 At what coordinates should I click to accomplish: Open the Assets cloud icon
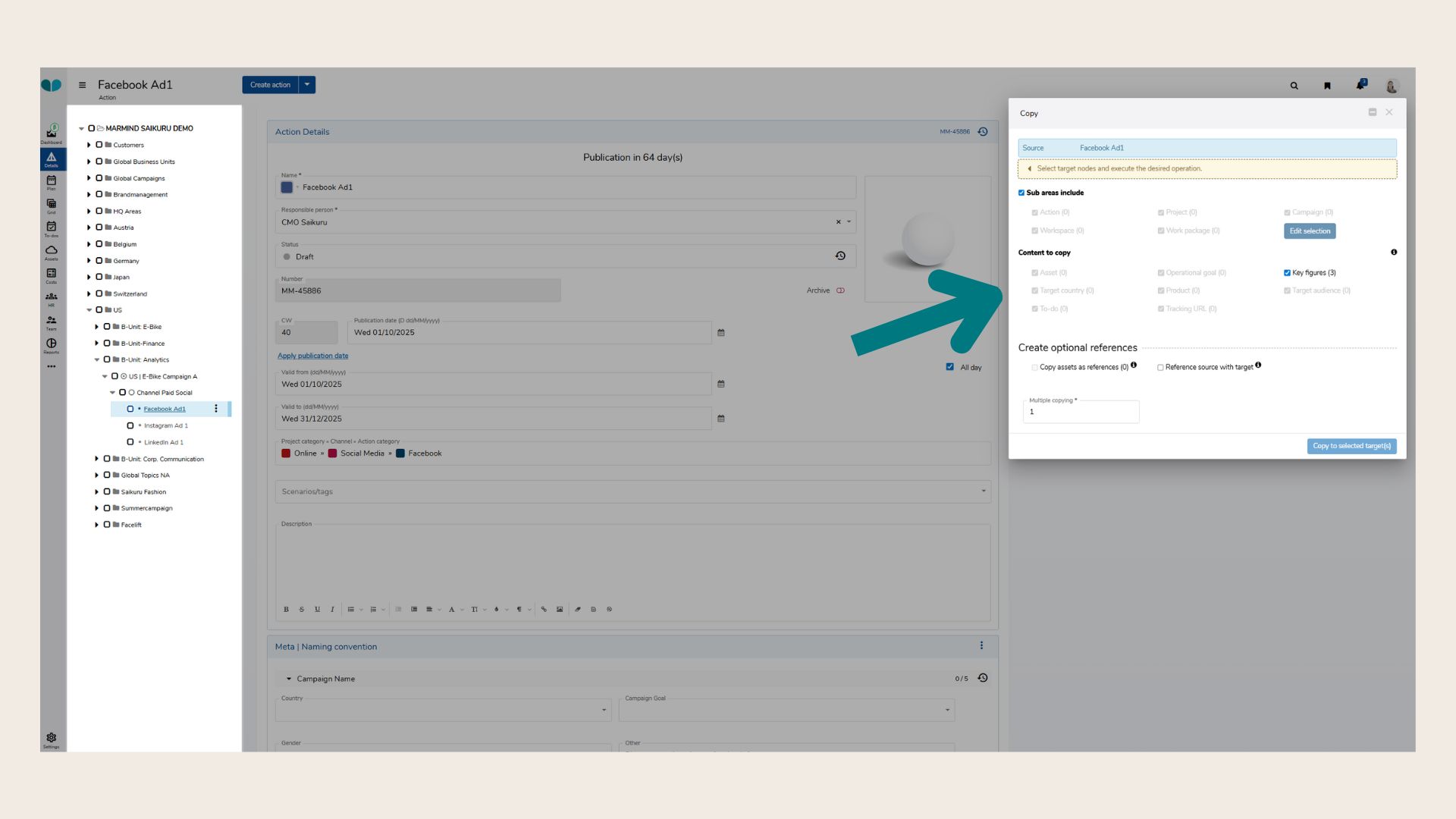point(52,251)
